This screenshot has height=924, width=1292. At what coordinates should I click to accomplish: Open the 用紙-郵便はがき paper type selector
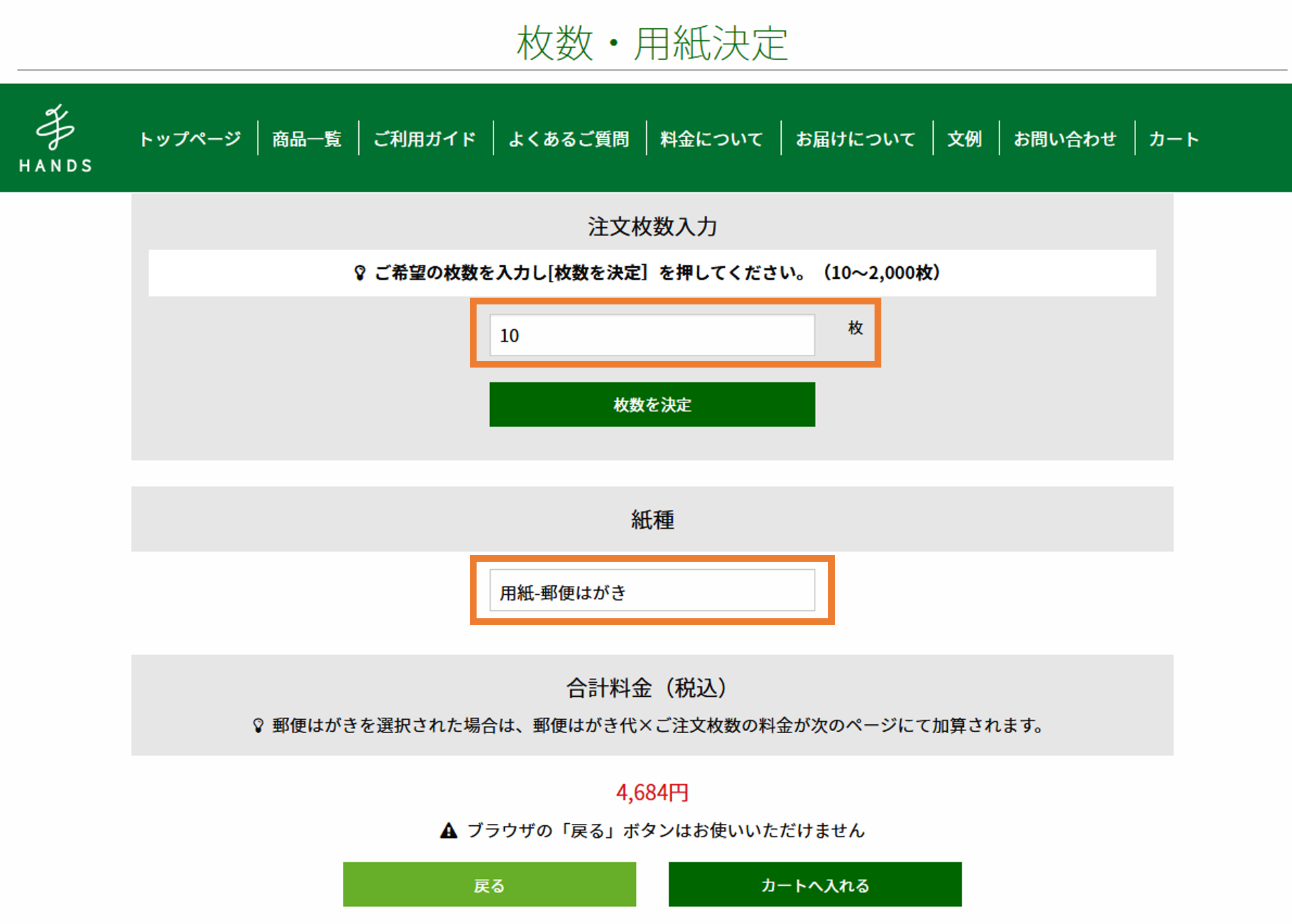(x=652, y=591)
